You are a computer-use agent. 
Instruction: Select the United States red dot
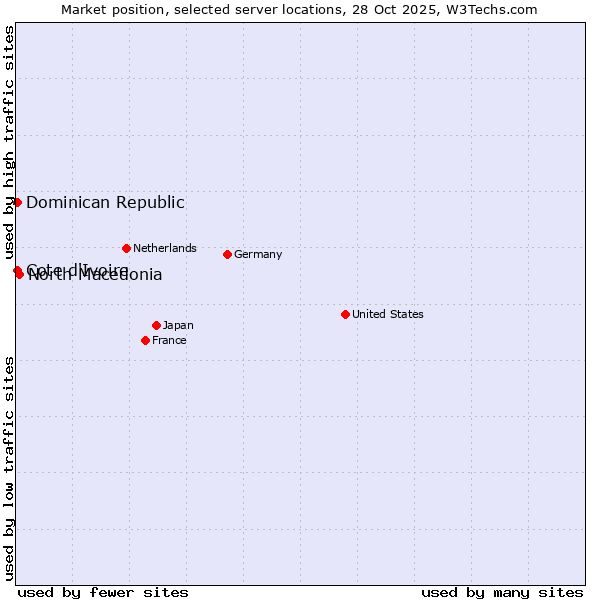tap(345, 314)
